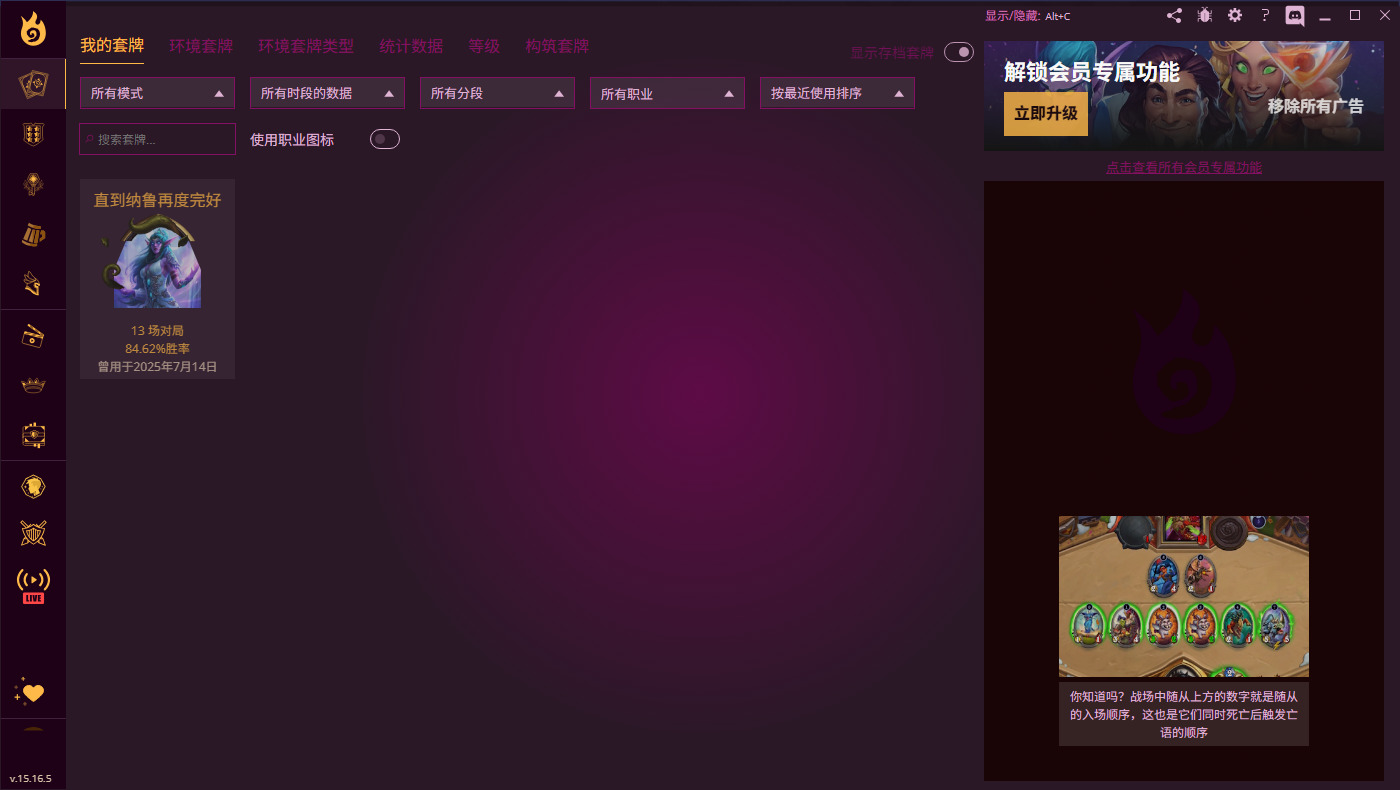
Task: Click the 你知道吗 tip text below the video
Action: 1184,714
